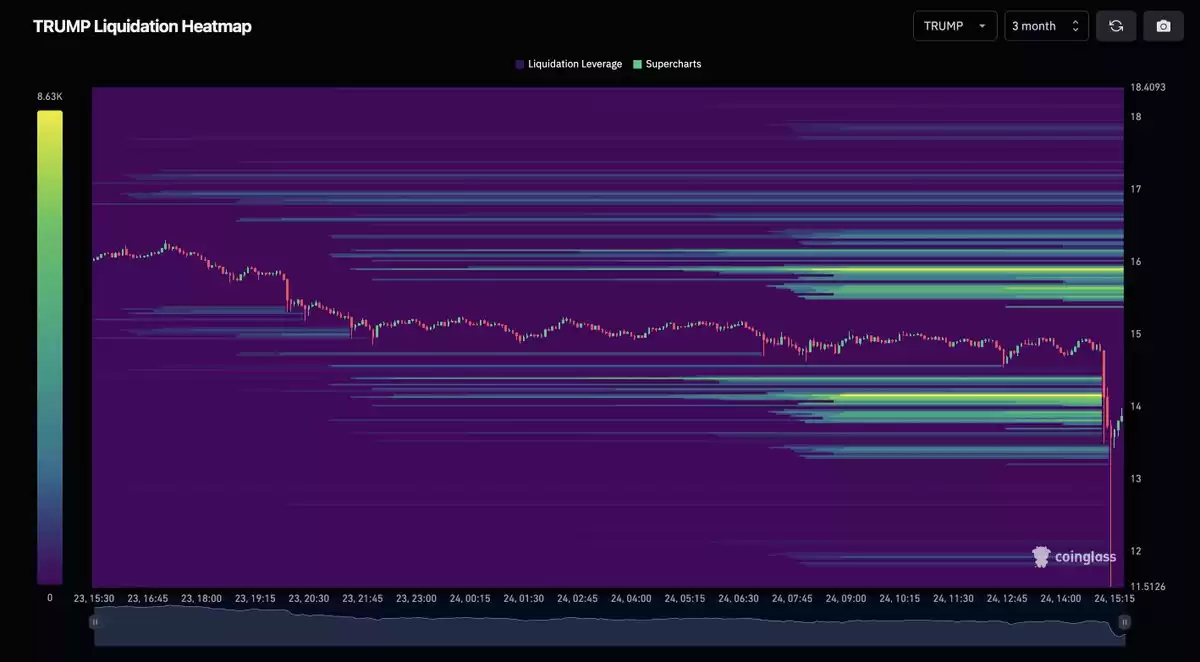1200x662 pixels.
Task: Click the 16 price axis label
Action: pyautogui.click(x=1136, y=262)
